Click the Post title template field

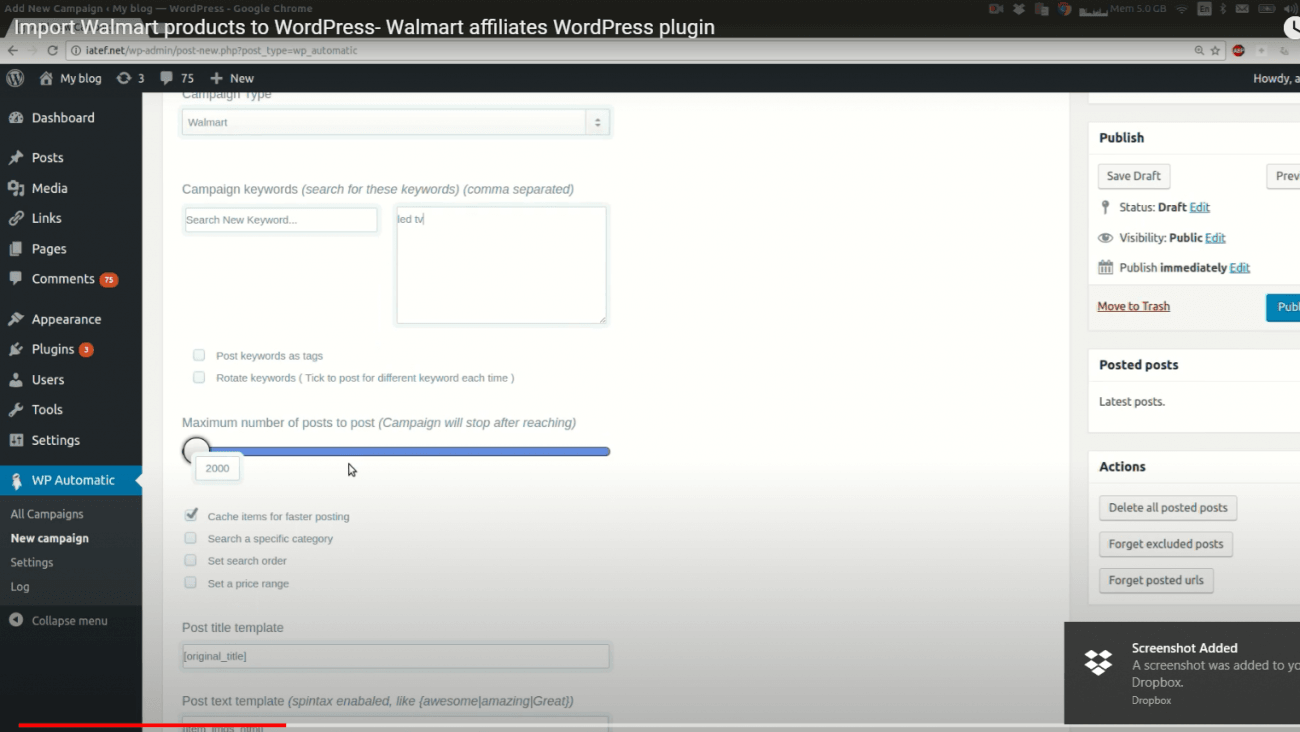tap(396, 656)
